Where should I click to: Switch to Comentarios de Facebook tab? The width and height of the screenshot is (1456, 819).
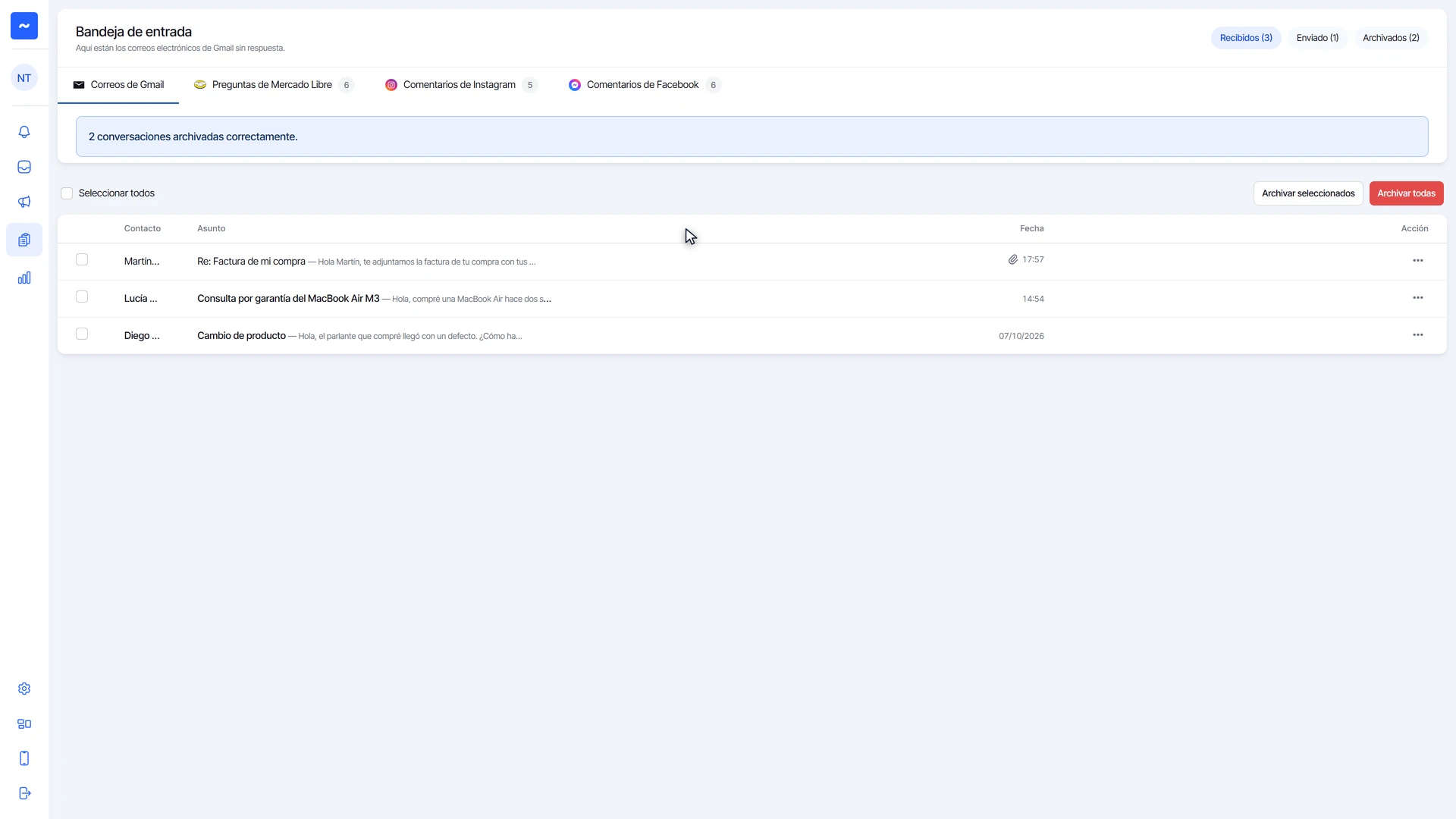click(645, 85)
